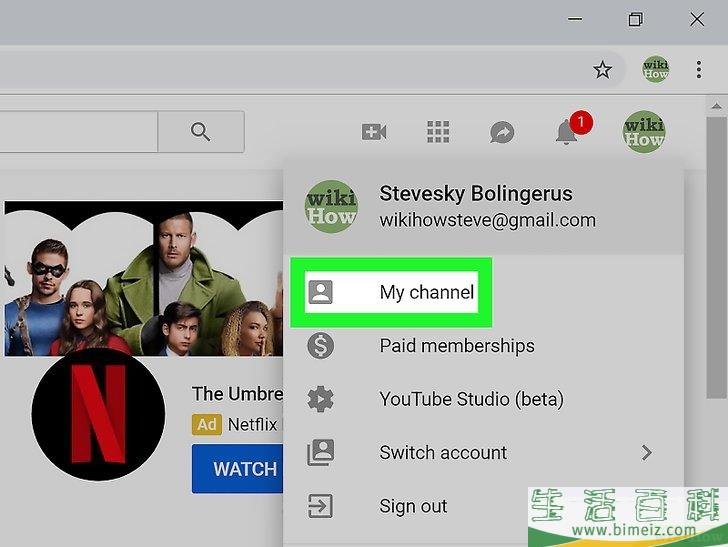The image size is (728, 547).
Task: Click The Umbre… ad title link
Action: (x=237, y=394)
